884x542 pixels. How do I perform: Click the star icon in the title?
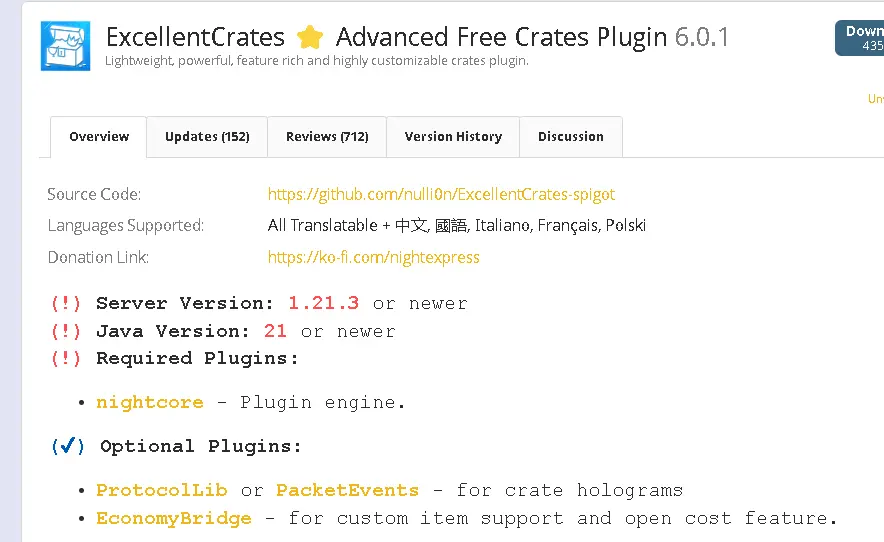pos(310,37)
